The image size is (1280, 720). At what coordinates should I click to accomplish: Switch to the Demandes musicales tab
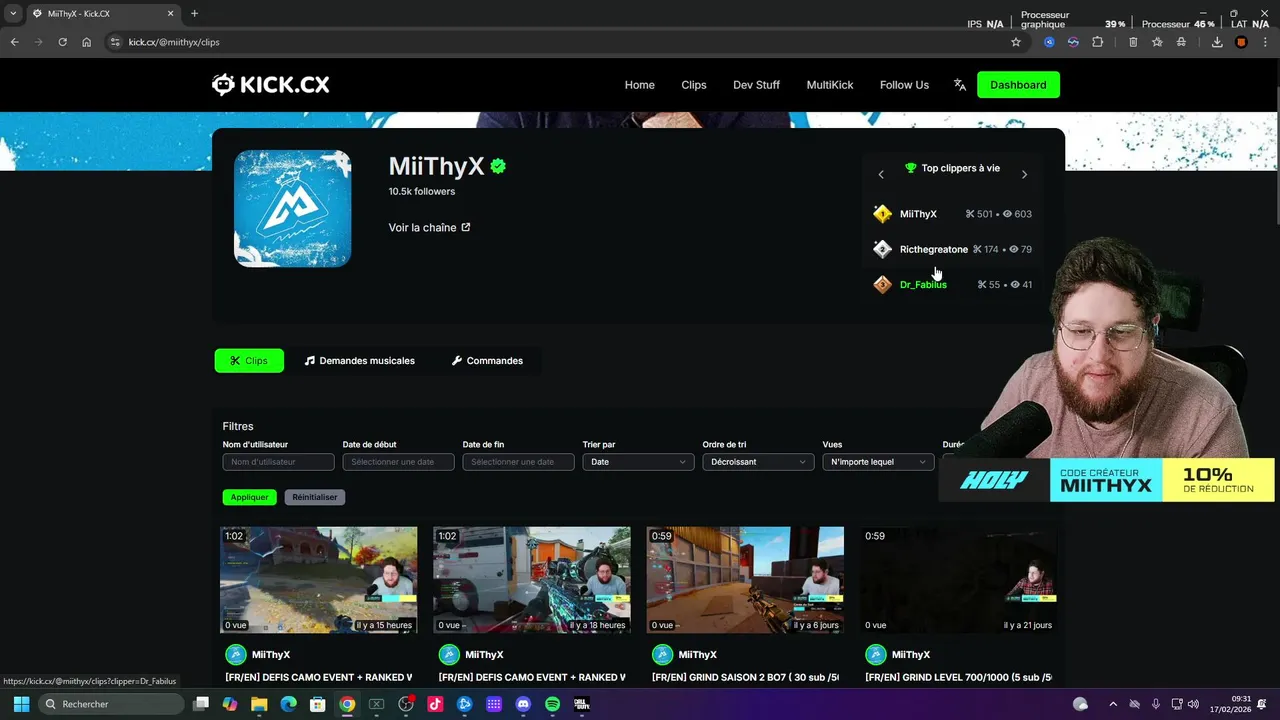click(359, 360)
